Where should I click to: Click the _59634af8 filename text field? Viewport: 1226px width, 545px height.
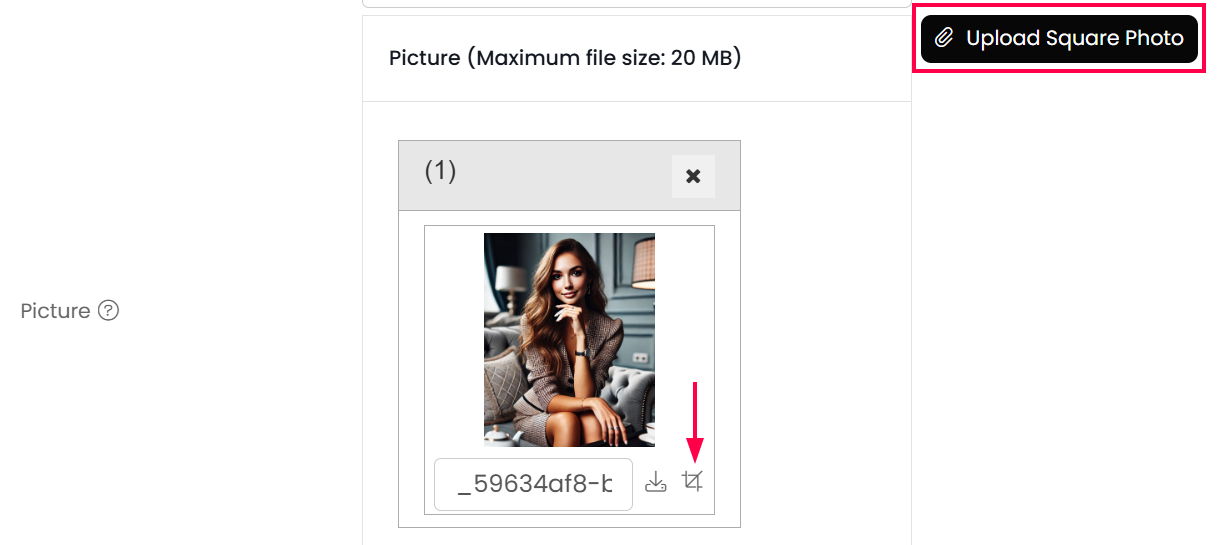(x=533, y=485)
